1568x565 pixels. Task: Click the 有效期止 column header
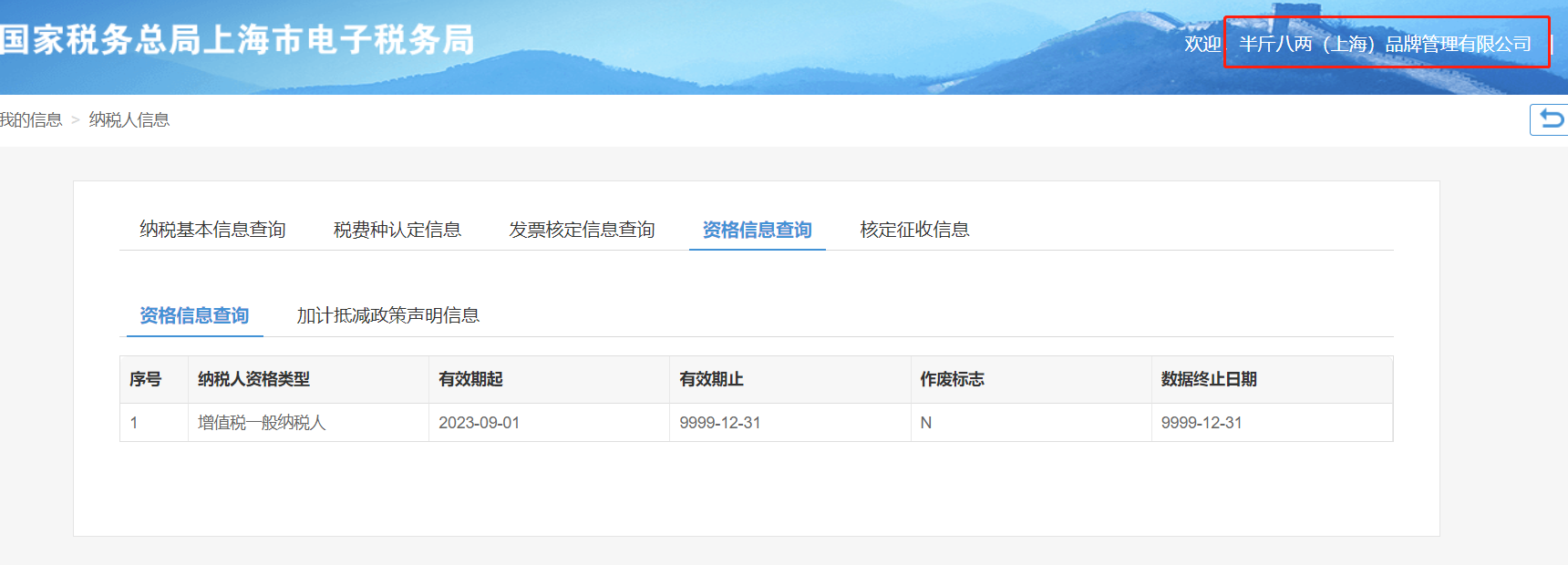711,379
